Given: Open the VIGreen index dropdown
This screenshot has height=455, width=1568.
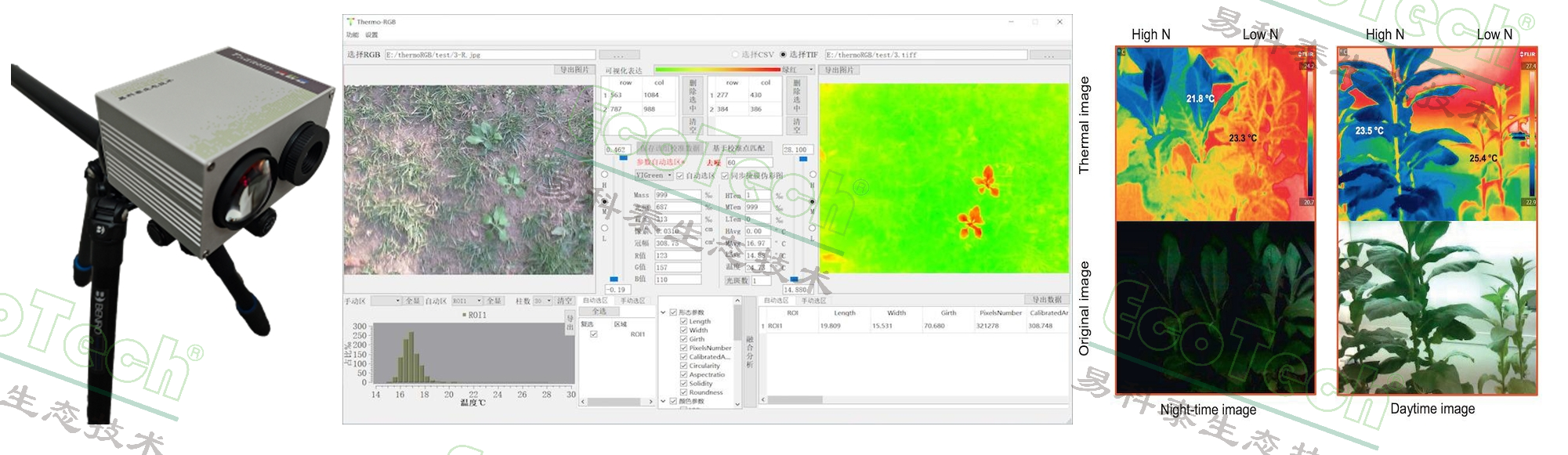Looking at the screenshot, I should click(x=670, y=175).
